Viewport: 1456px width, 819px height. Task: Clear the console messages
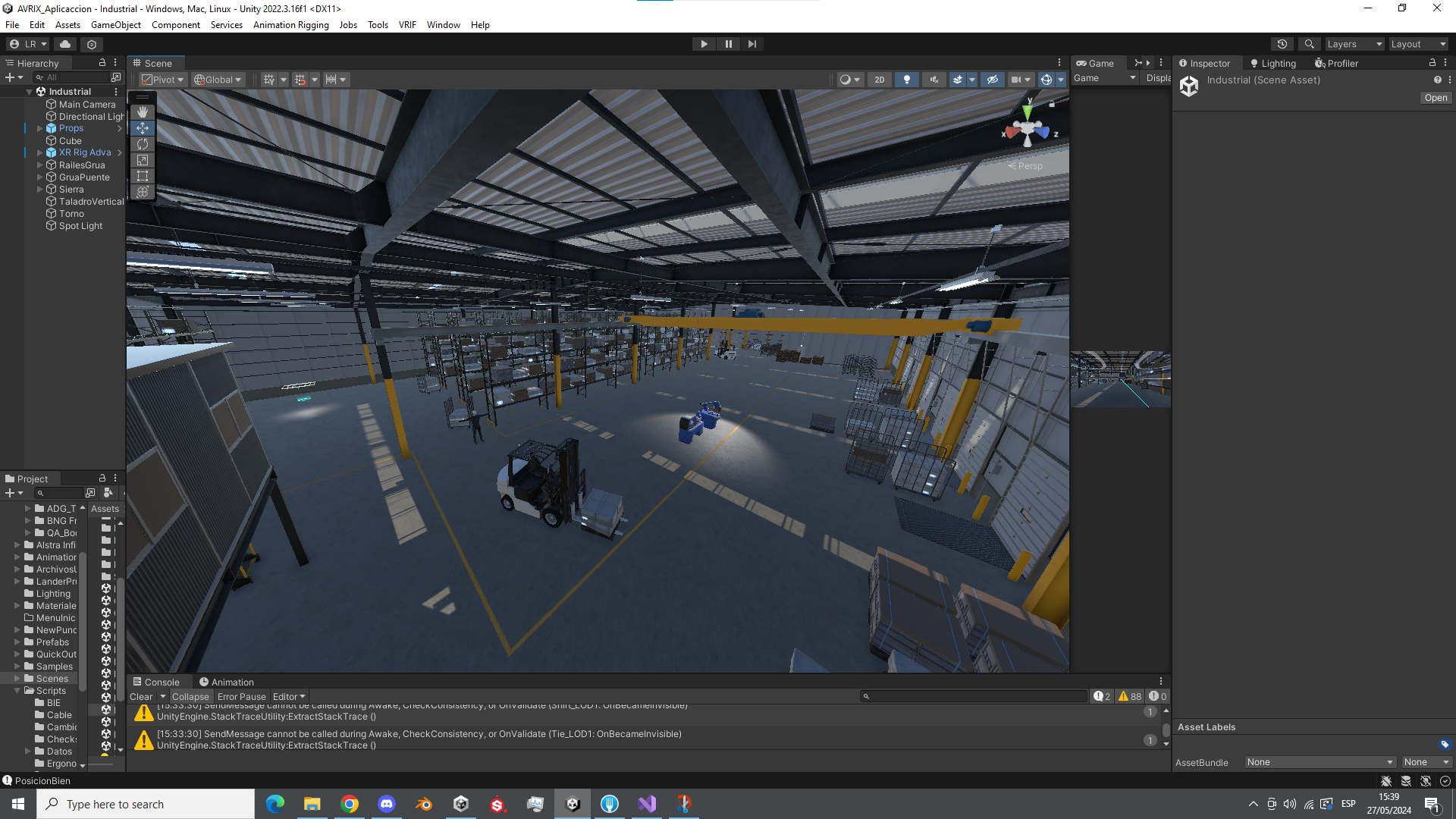tap(141, 696)
